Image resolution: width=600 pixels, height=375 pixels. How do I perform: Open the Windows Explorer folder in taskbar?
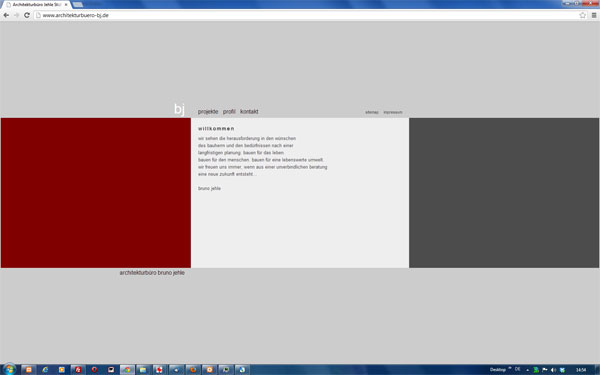pyautogui.click(x=143, y=370)
